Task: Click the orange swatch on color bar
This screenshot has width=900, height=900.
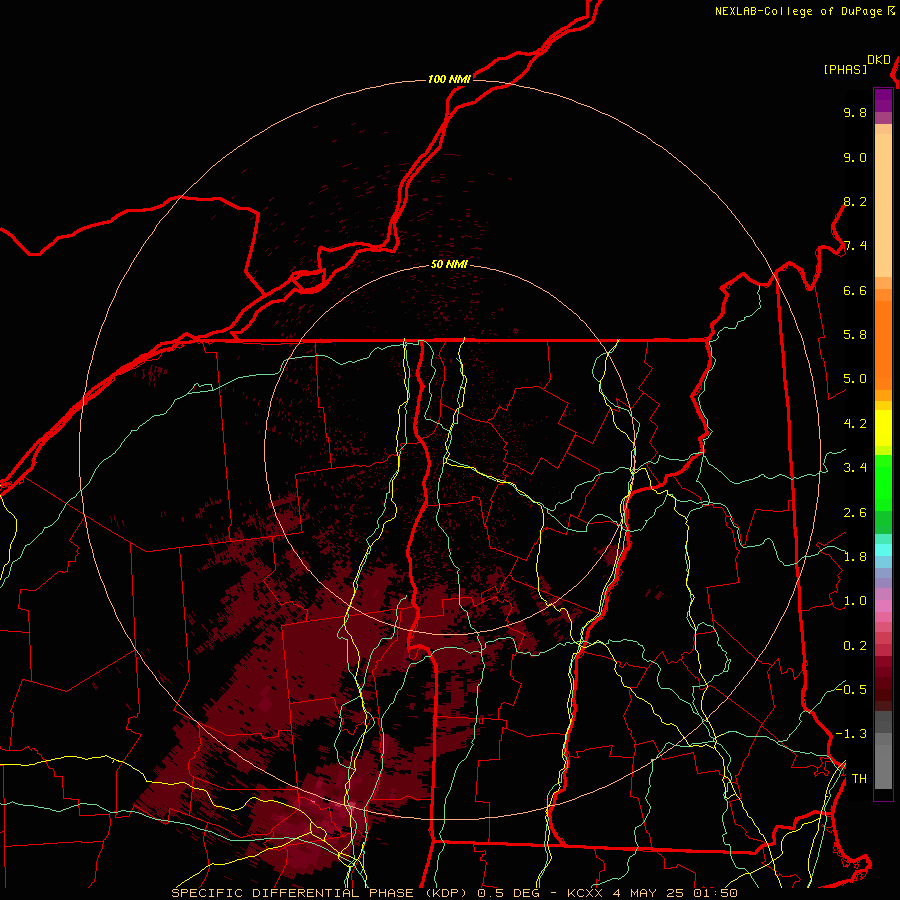Action: click(x=883, y=345)
